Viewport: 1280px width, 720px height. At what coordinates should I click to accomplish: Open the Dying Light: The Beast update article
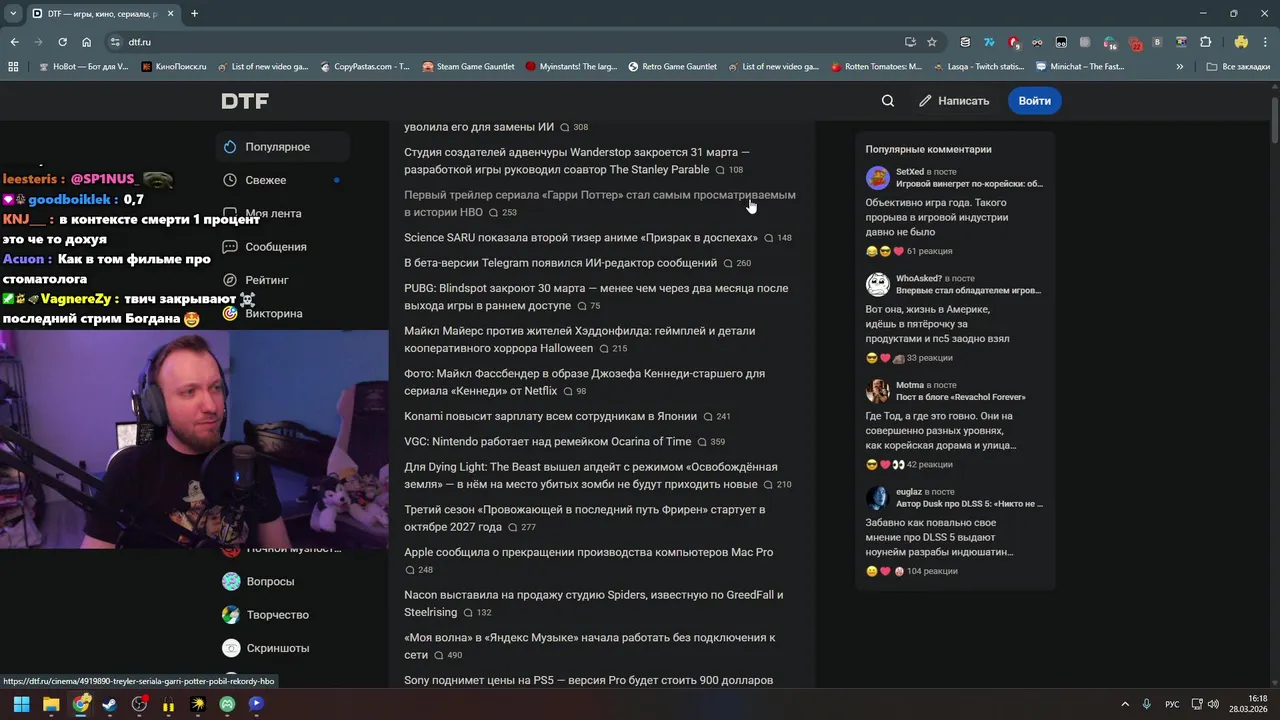[x=590, y=475]
